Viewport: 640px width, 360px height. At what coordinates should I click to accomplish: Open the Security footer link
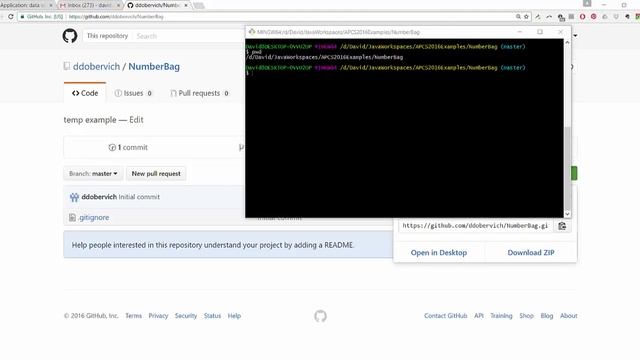[x=186, y=316]
